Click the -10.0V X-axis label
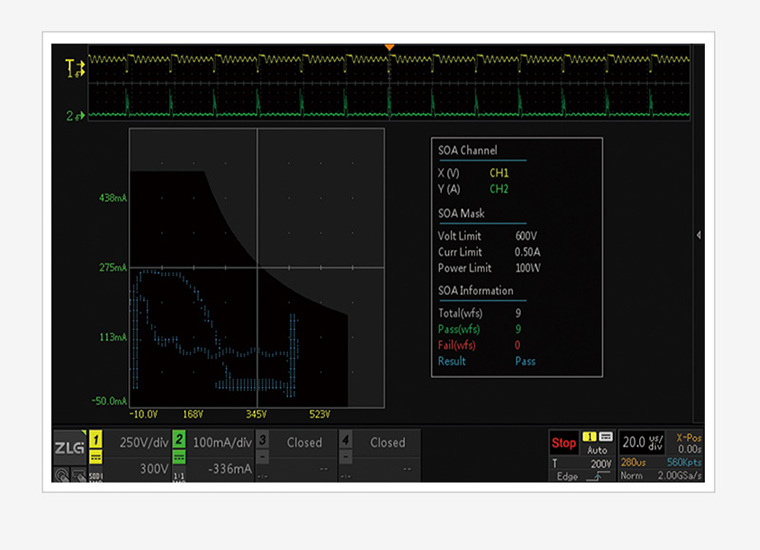Screen dimensions: 760x550 click(143, 415)
